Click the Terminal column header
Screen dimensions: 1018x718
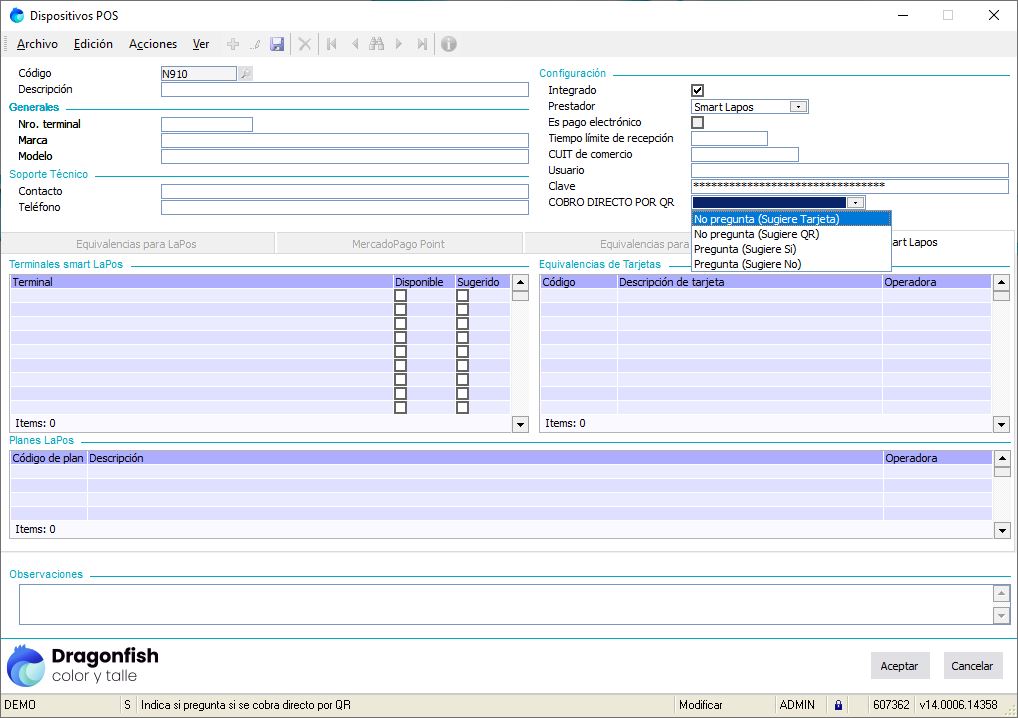click(x=201, y=282)
